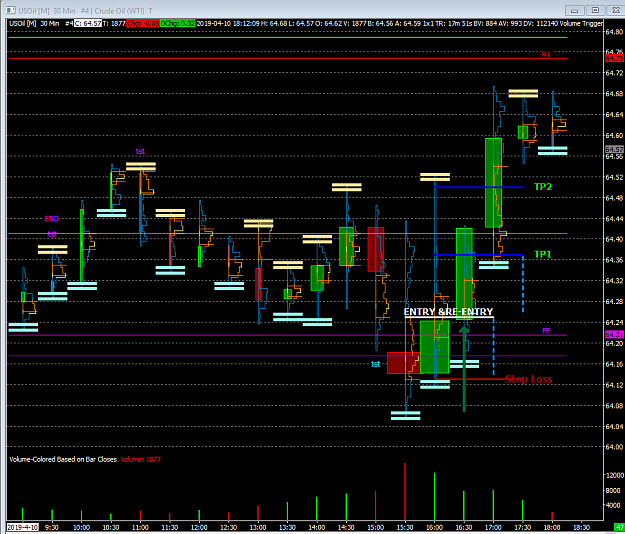Click the '2019-4-10' date label
625x534 pixels.
23,527
